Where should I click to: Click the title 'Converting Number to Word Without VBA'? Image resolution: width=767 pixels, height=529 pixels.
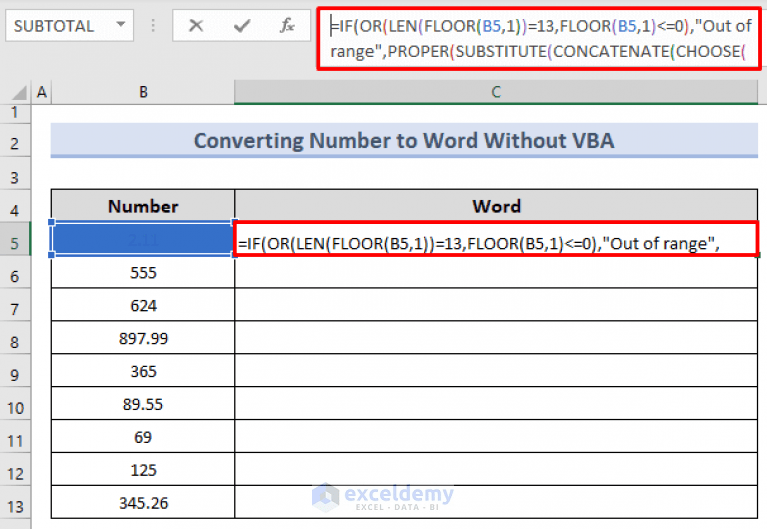click(405, 141)
